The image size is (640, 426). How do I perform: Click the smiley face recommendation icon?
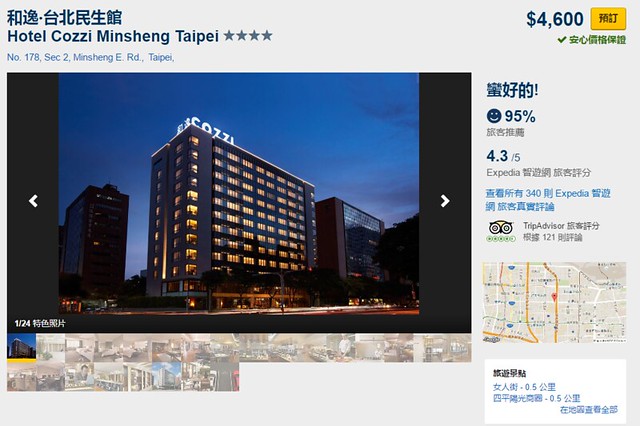[494, 116]
